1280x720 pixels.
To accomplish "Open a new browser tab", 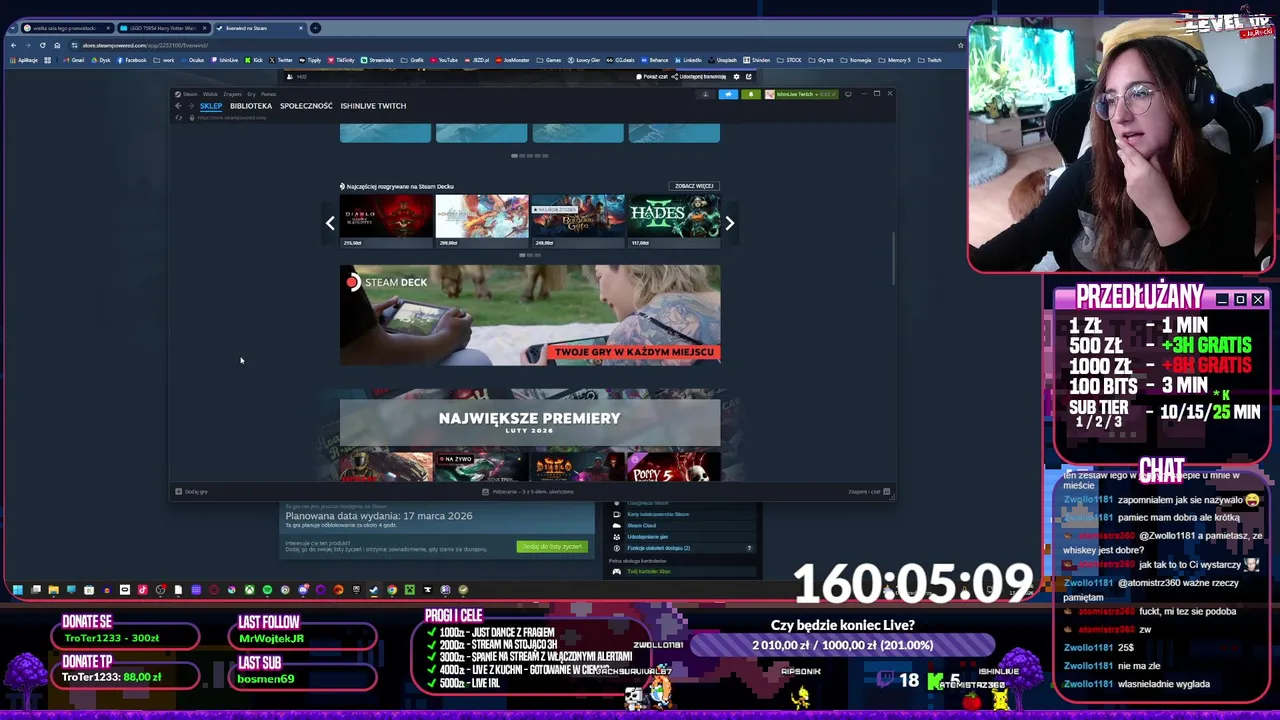I will click(315, 28).
